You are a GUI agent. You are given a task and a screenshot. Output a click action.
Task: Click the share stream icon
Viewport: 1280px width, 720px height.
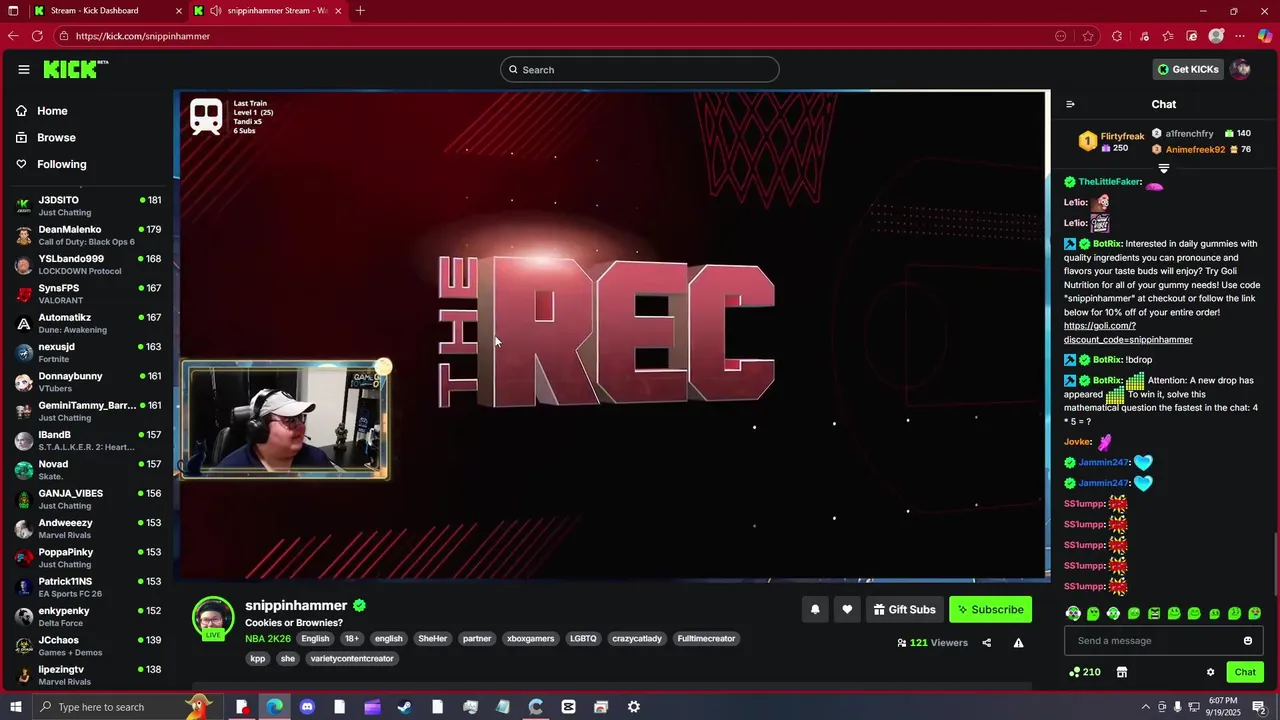coord(987,643)
